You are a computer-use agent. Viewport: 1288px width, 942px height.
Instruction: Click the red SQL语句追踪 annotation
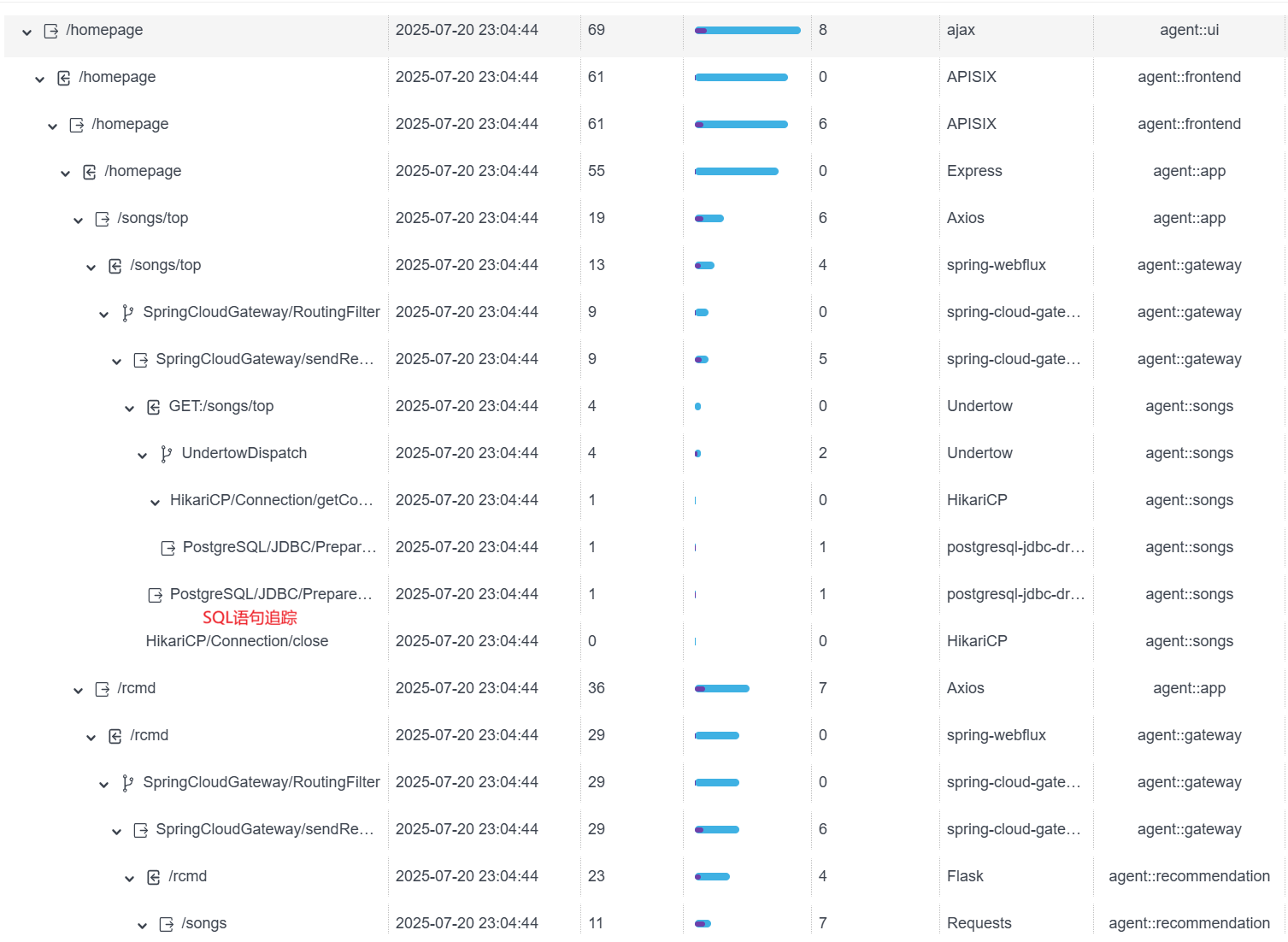click(250, 617)
